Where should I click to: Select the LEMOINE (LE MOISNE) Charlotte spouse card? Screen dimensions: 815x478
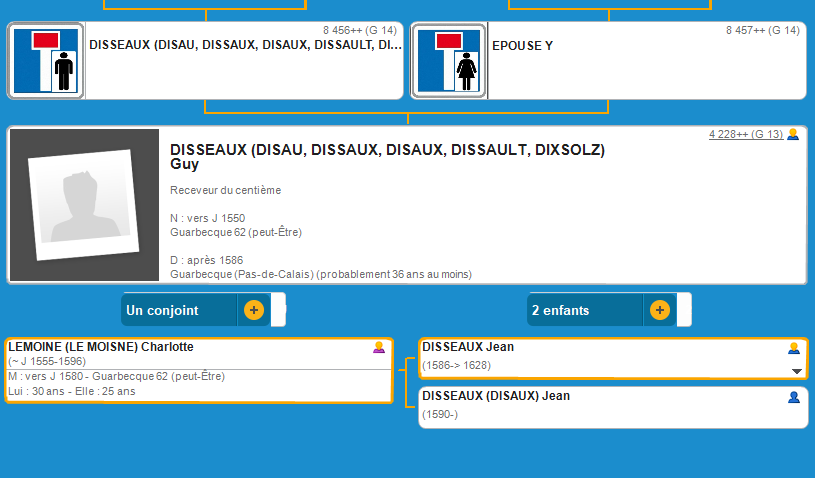coord(198,370)
